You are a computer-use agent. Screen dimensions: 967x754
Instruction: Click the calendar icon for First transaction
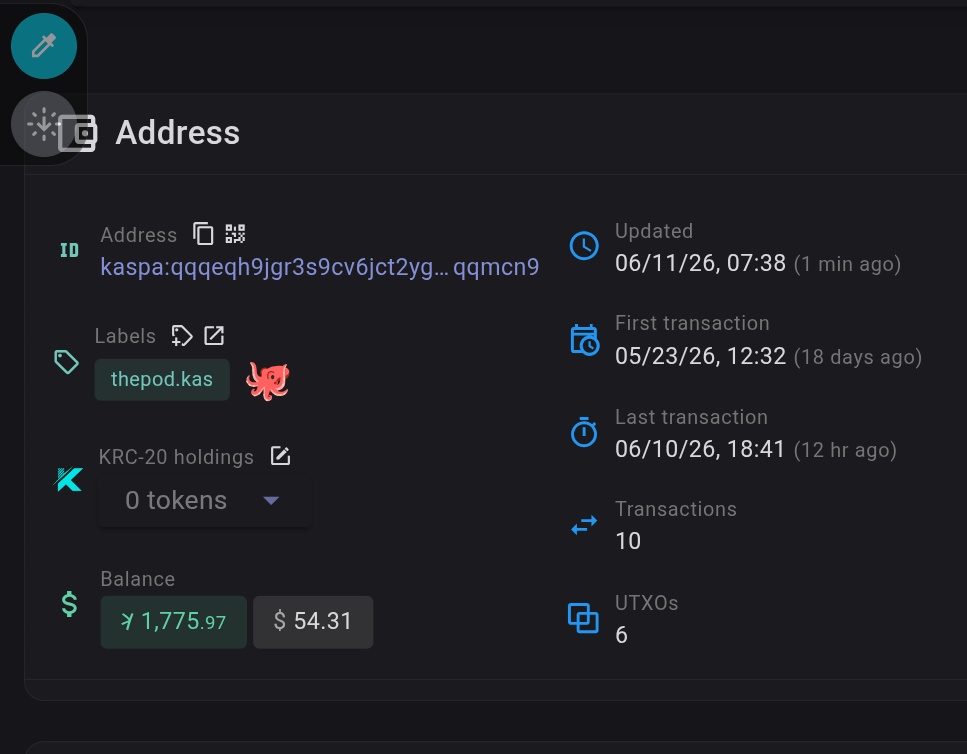584,340
